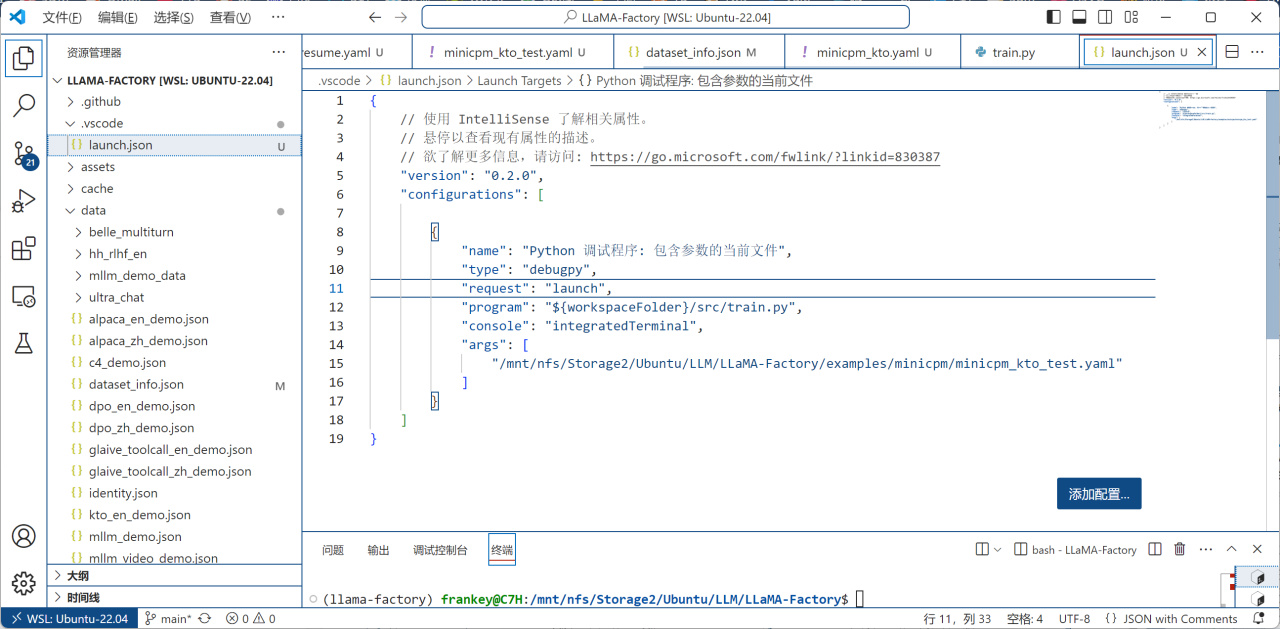
Task: Open Source Control view with 21 changes
Action: pos(24,153)
